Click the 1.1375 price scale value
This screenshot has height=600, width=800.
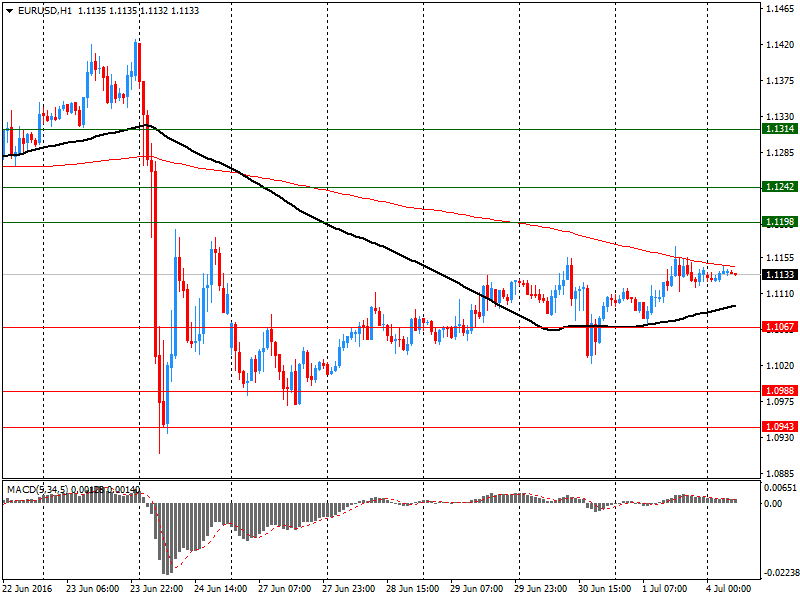tap(780, 81)
